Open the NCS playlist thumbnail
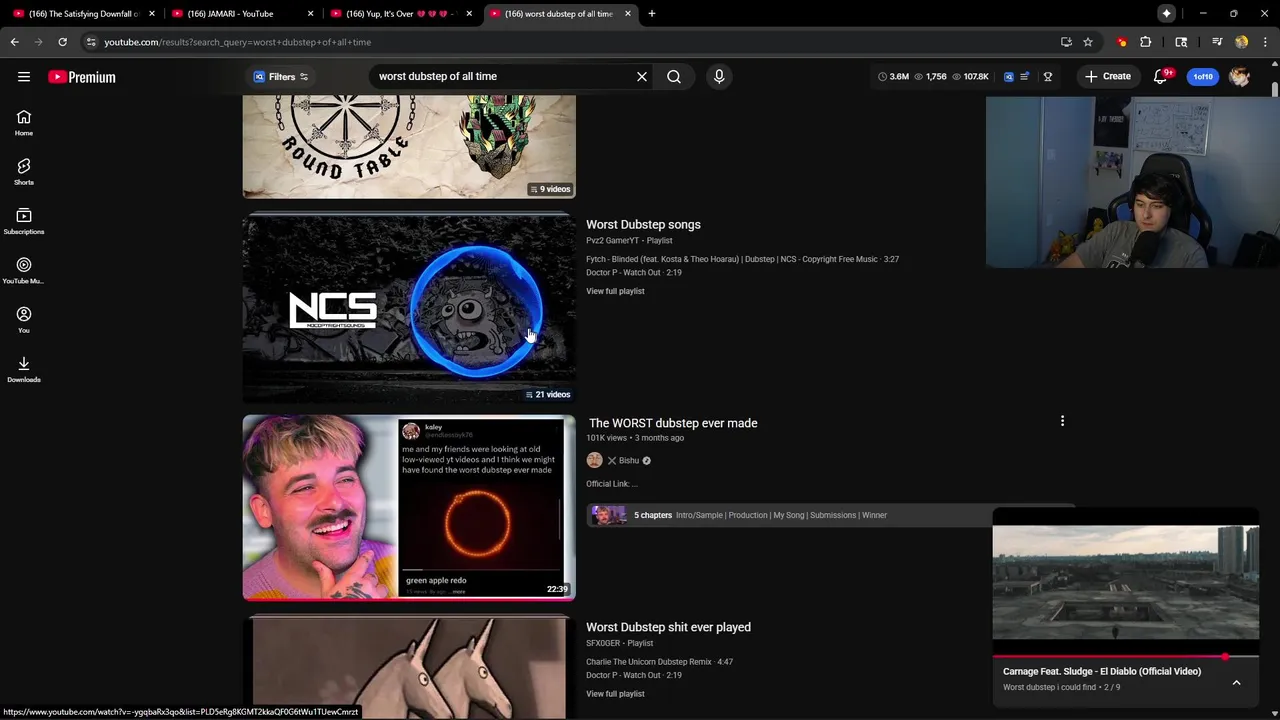This screenshot has width=1280, height=720. point(409,309)
